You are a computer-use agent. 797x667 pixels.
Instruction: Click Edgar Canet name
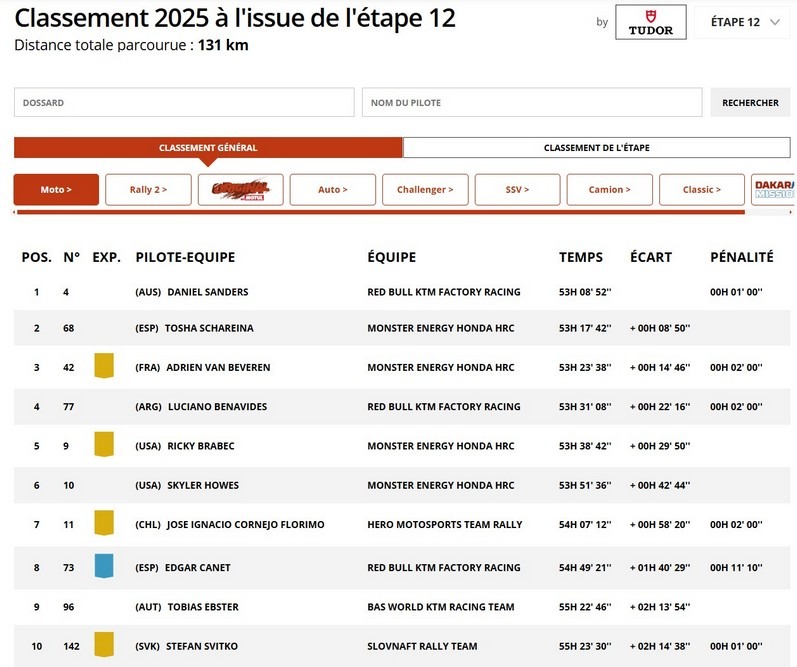click(198, 567)
